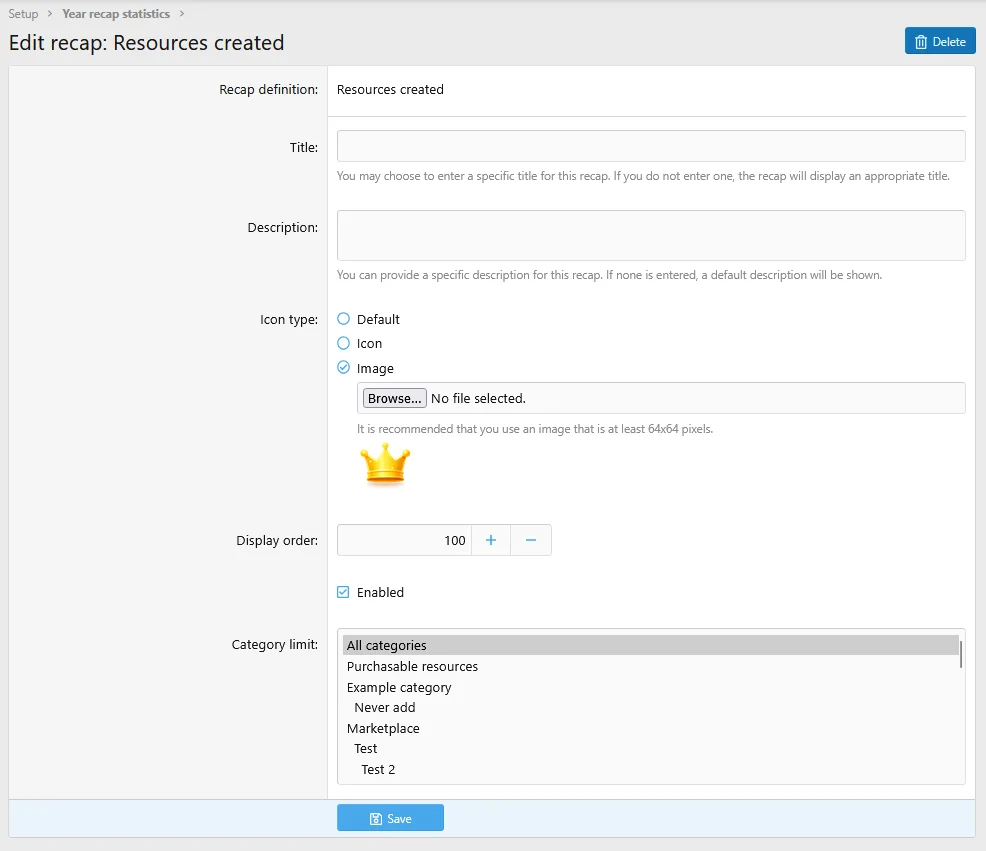The width and height of the screenshot is (986, 851).
Task: Select the Default icon type radio
Action: point(344,319)
